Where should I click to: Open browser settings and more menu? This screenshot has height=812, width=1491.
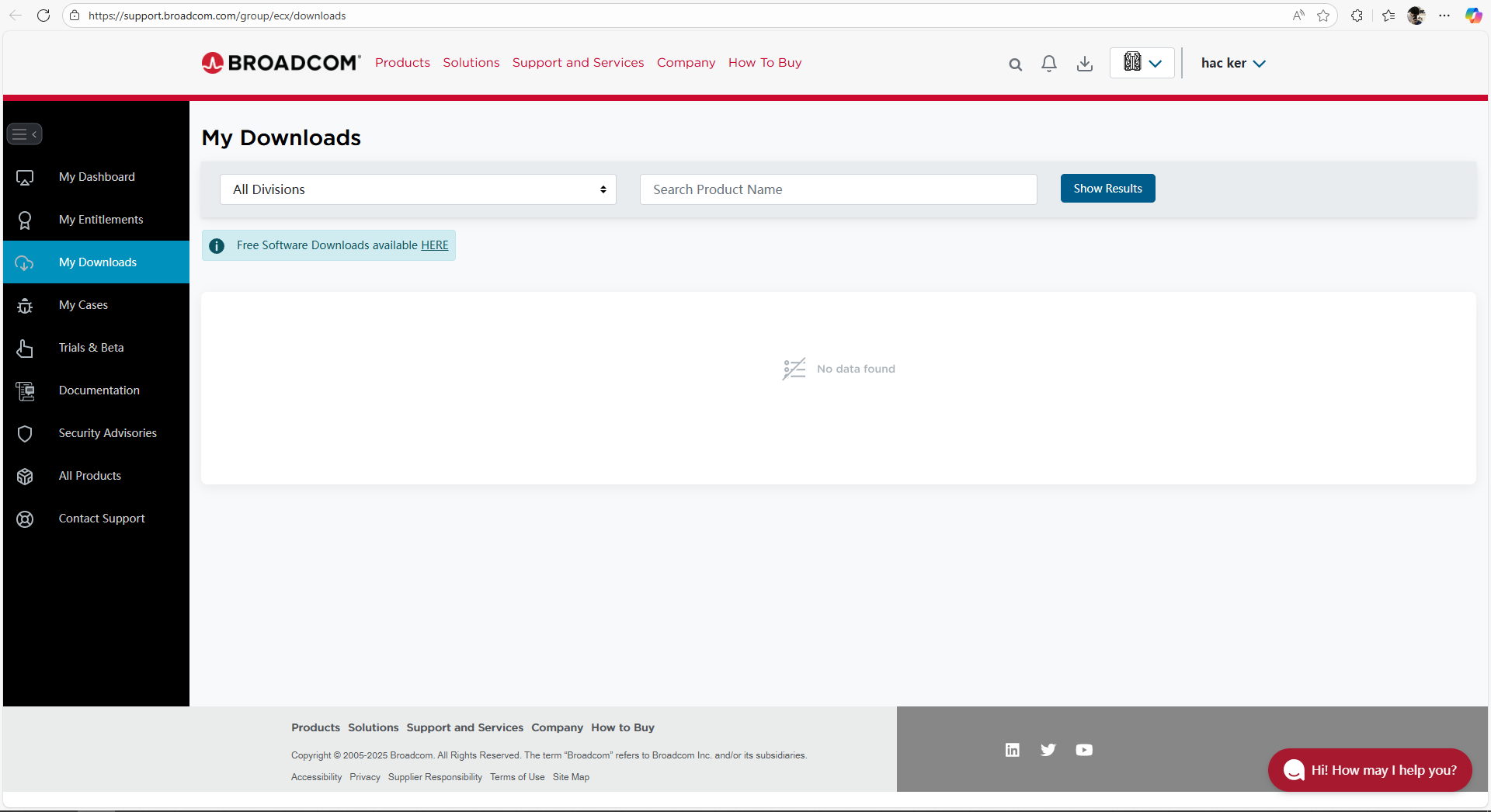[1444, 16]
